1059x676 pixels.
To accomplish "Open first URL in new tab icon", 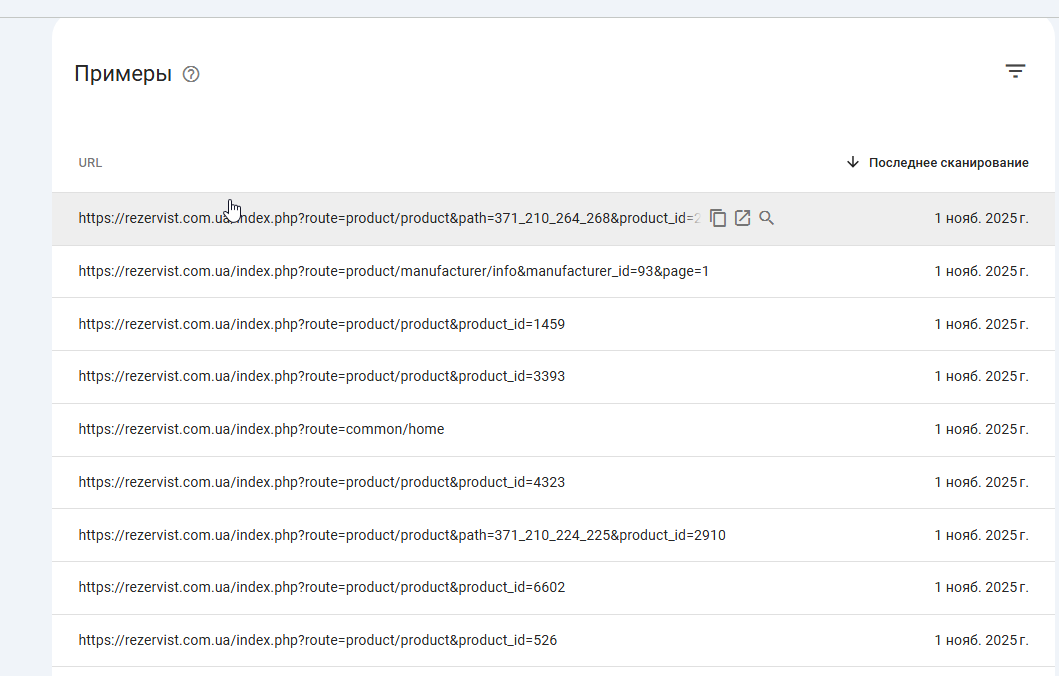I will (x=742, y=218).
